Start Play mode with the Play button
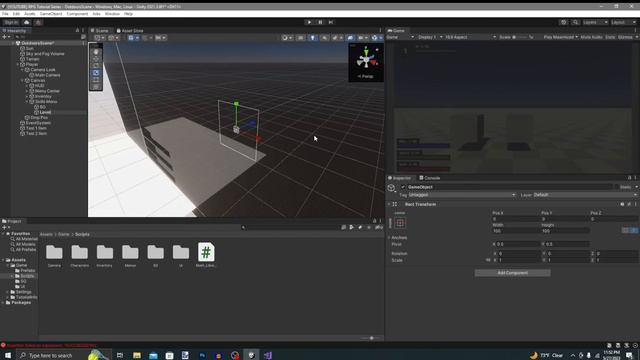Image resolution: width=640 pixels, height=360 pixels. click(x=309, y=22)
